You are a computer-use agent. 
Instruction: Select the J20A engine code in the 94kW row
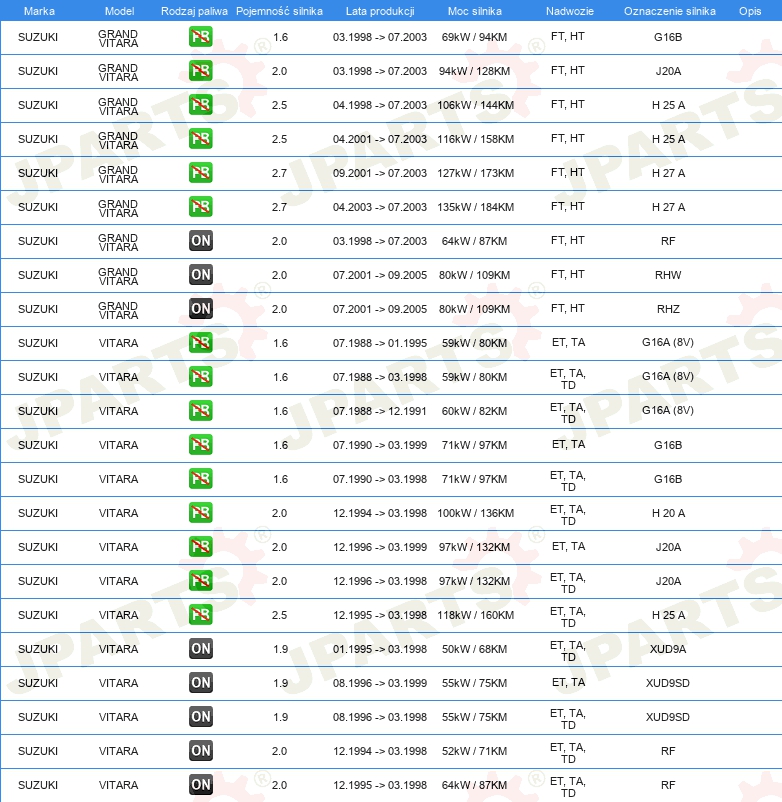(668, 71)
